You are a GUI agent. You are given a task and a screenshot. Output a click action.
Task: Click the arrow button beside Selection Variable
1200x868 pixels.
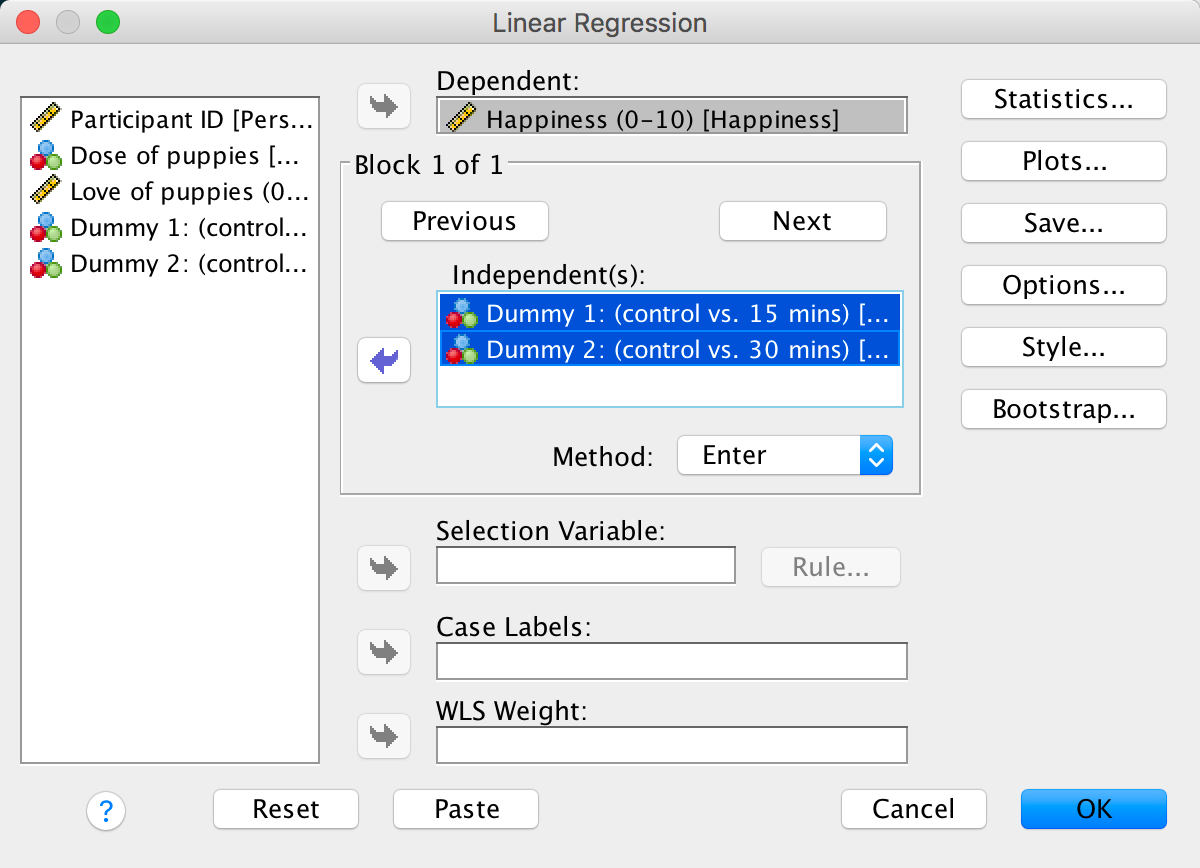(x=384, y=568)
